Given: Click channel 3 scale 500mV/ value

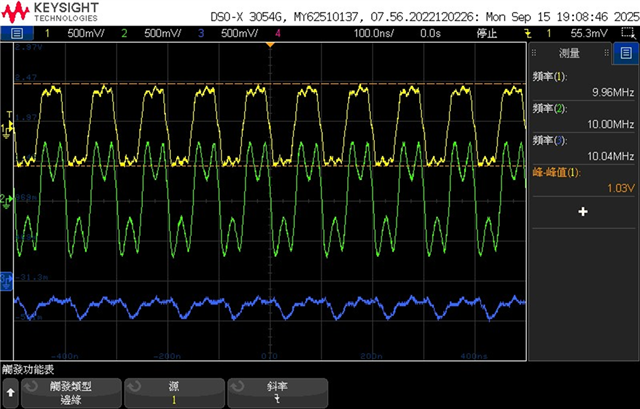Looking at the screenshot, I should click(239, 33).
